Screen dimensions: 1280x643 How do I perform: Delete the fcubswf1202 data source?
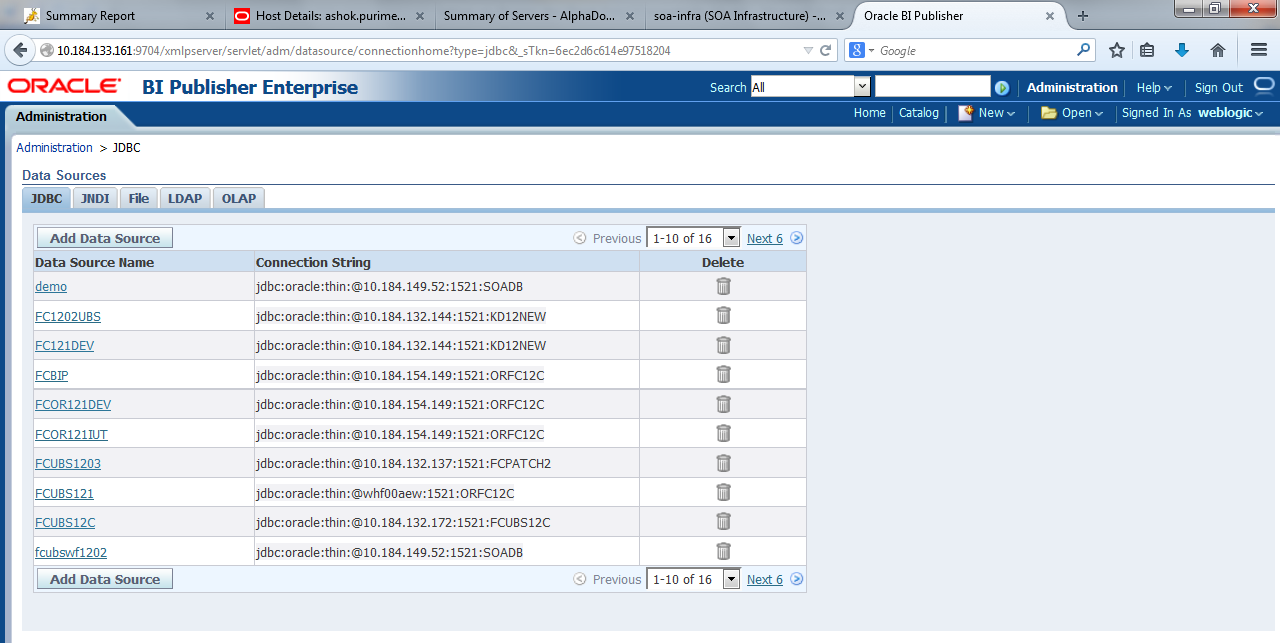point(723,551)
